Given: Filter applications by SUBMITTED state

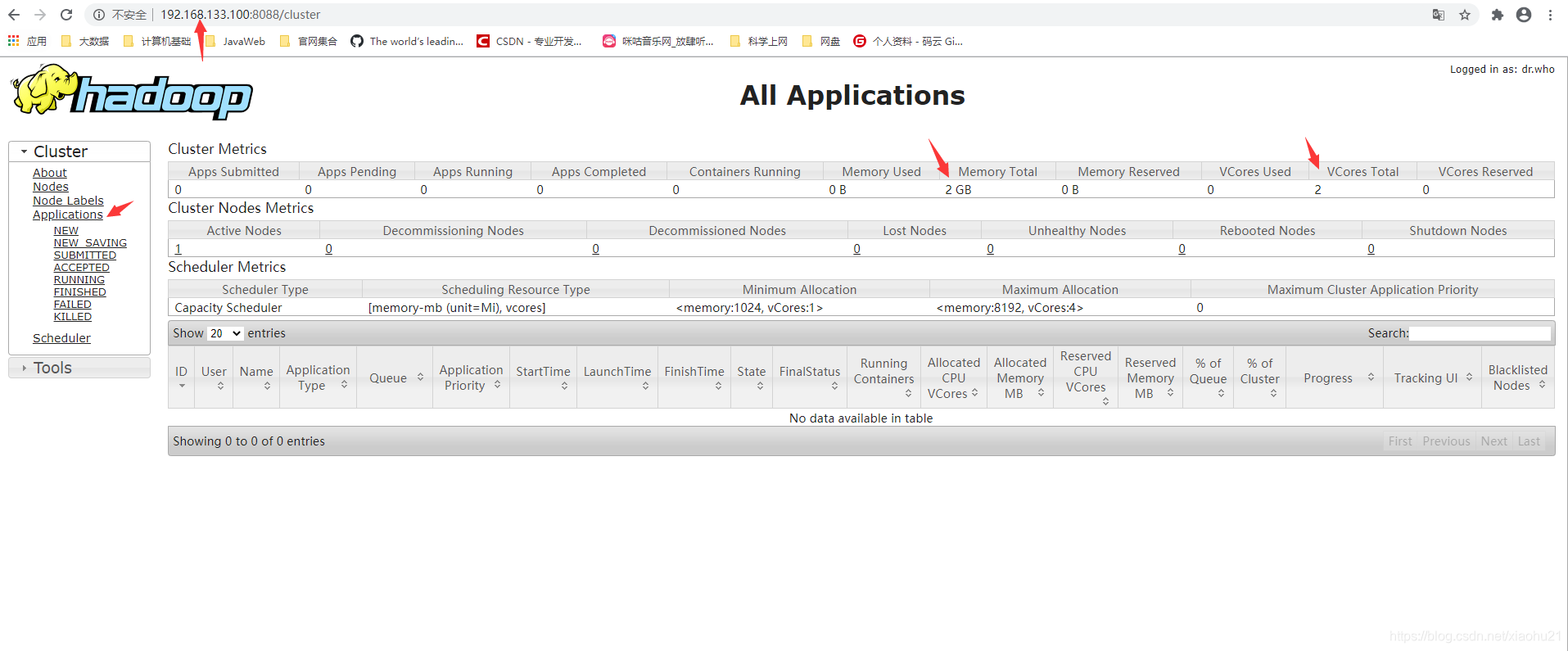Looking at the screenshot, I should coord(85,255).
